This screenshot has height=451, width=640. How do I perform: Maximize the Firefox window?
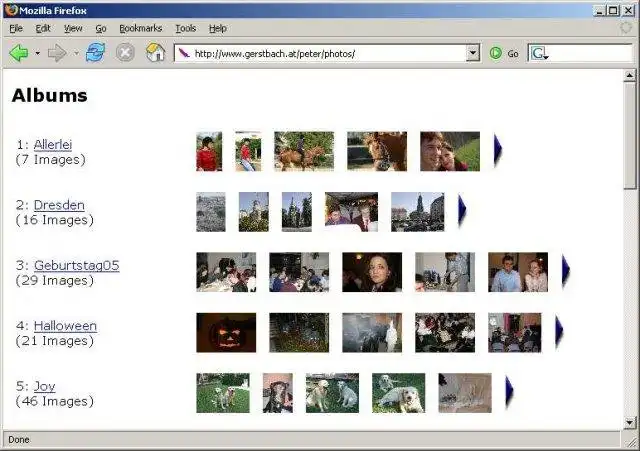click(613, 11)
